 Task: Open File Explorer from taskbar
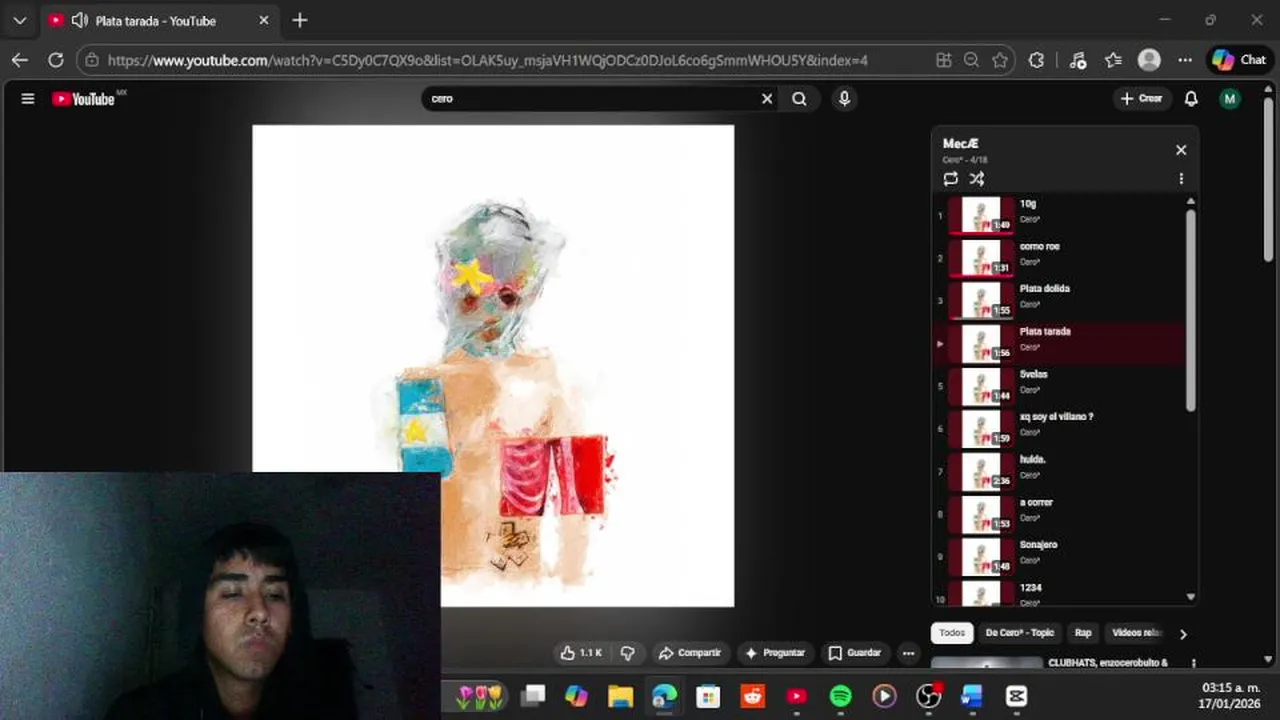point(621,696)
